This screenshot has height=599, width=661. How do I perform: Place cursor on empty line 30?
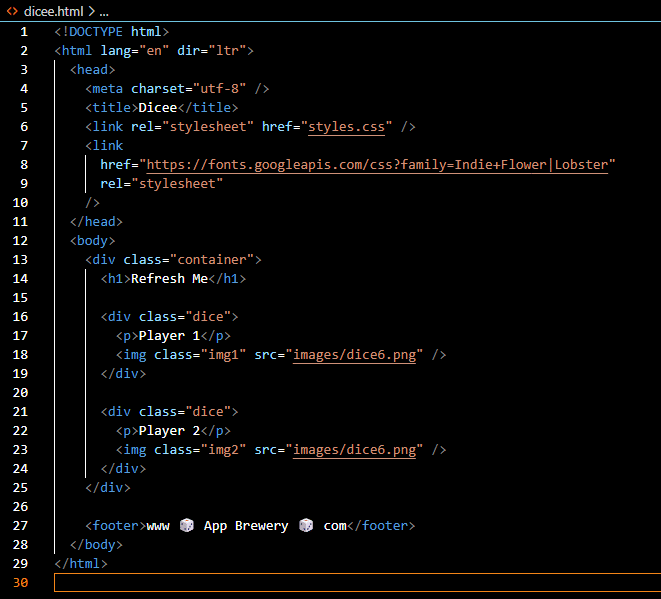357,583
